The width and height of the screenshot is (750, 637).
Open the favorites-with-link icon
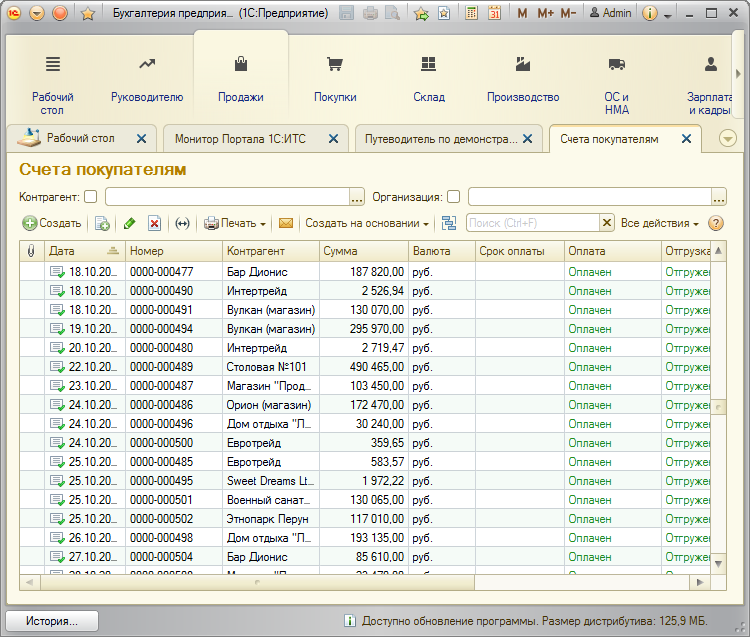coord(444,13)
